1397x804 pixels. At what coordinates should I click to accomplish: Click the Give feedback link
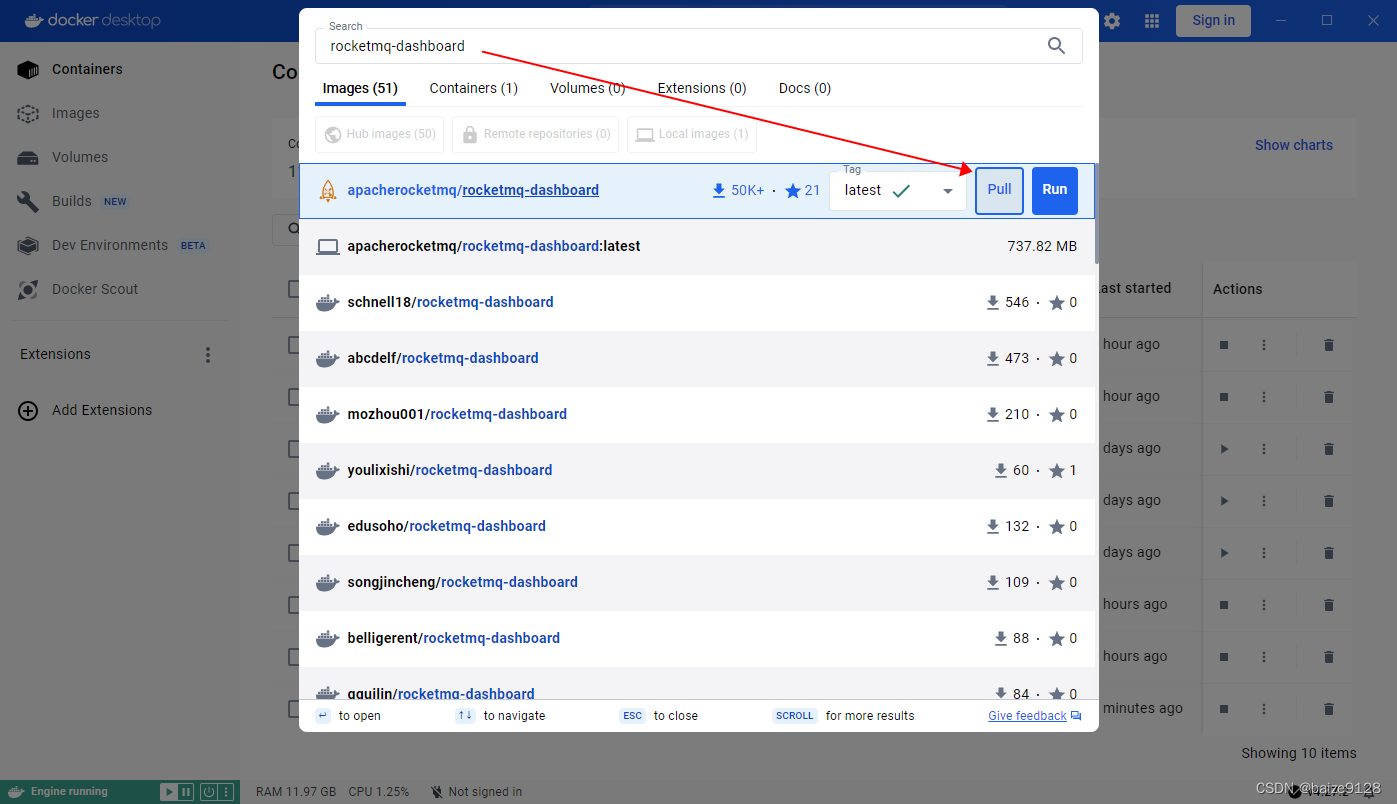1027,716
